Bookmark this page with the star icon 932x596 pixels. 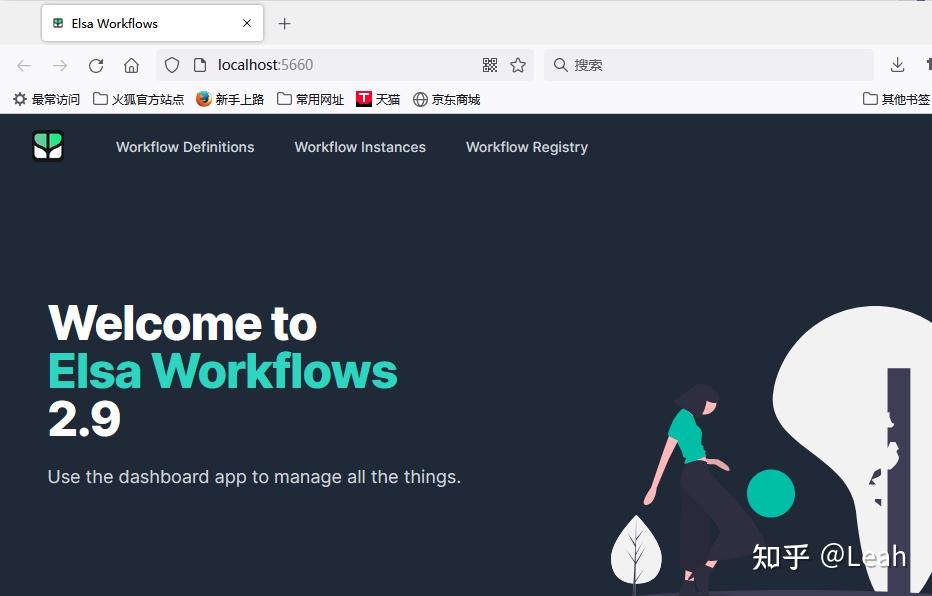(518, 64)
